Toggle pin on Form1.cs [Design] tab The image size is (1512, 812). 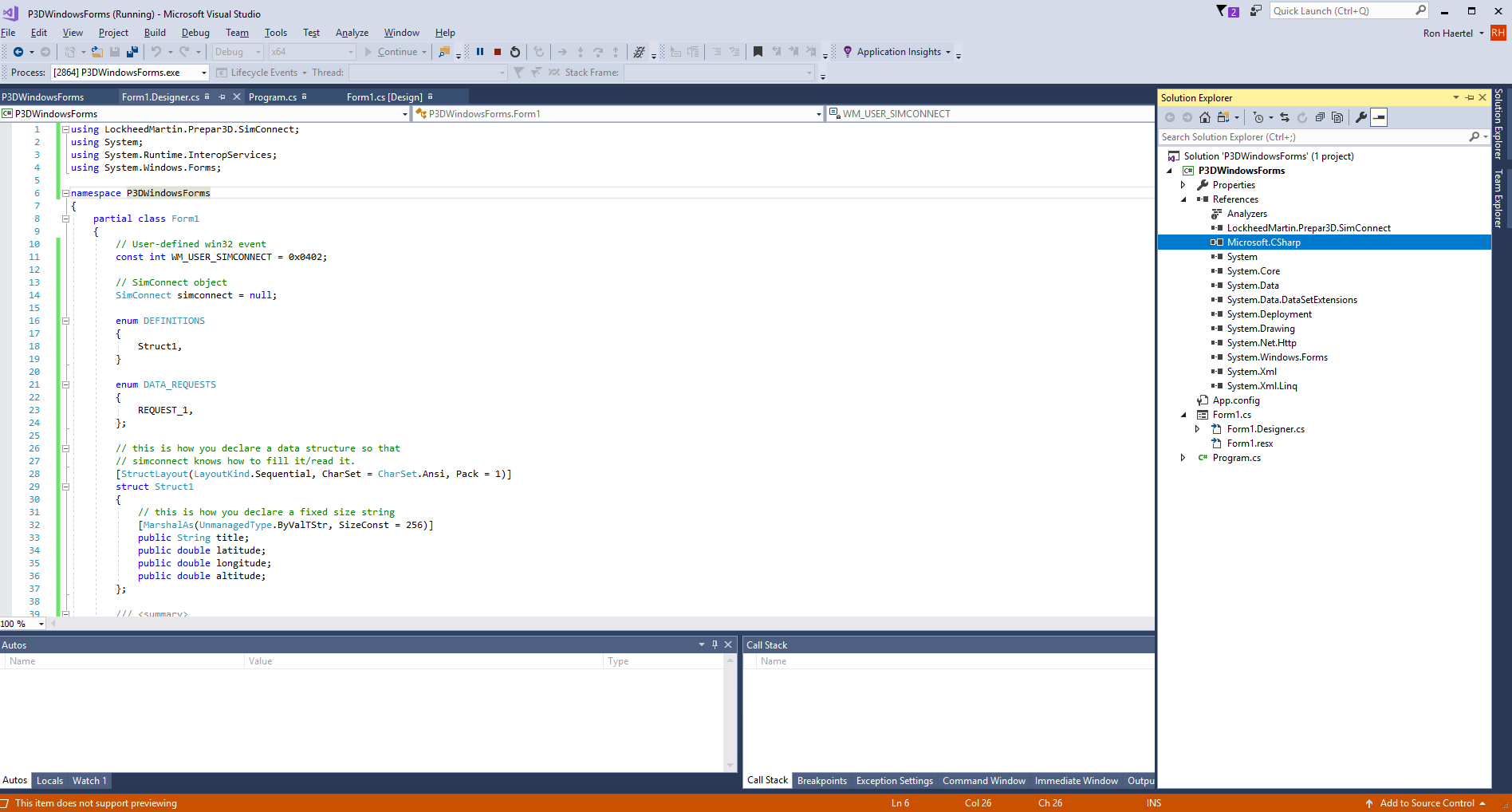430,97
